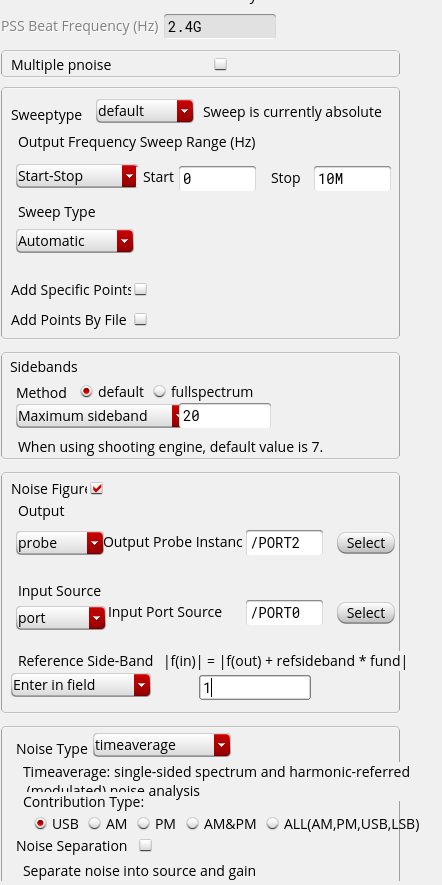
Task: Expand the Start-Stop range dropdown
Action: [77, 176]
